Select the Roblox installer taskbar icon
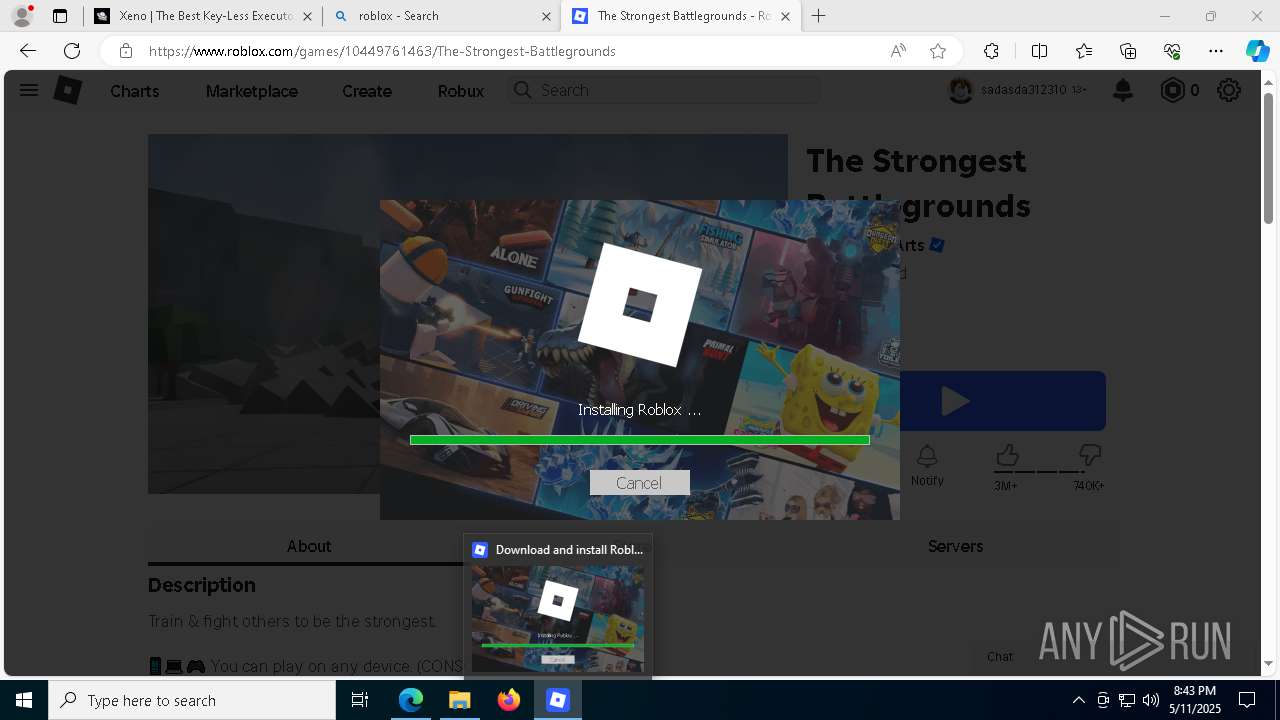 click(558, 700)
